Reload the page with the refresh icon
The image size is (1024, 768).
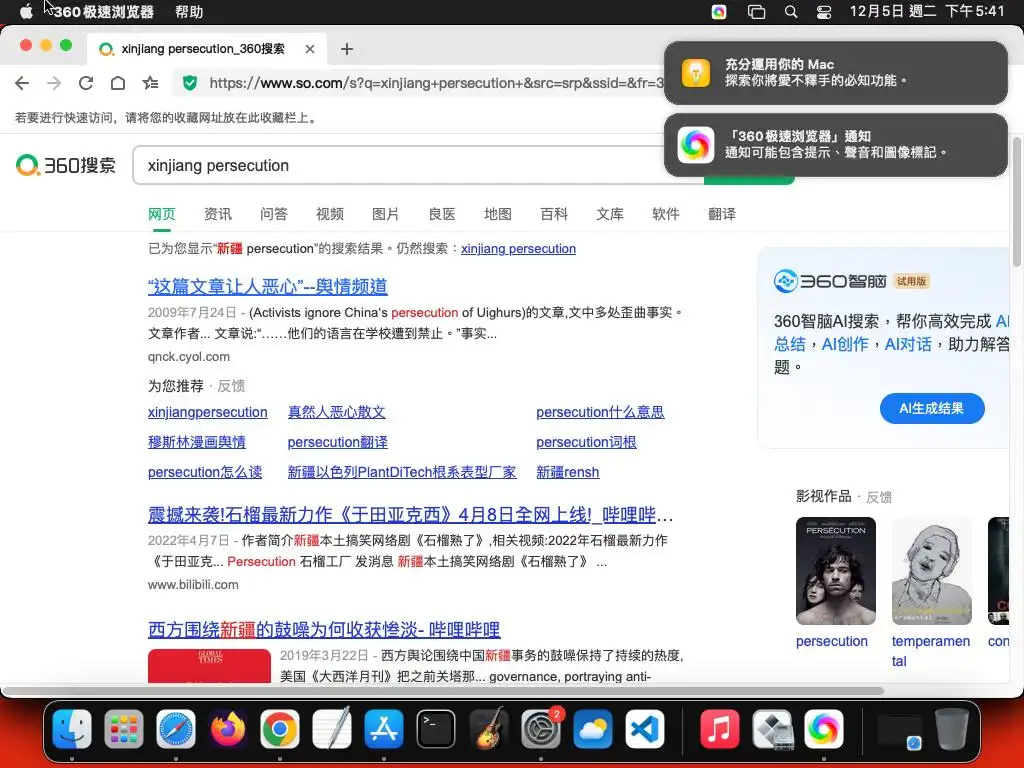tap(86, 83)
